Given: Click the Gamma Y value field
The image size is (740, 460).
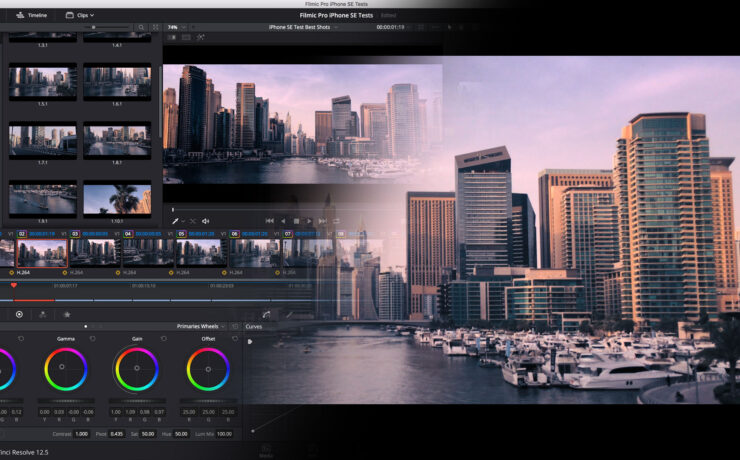Looking at the screenshot, I should (44, 412).
